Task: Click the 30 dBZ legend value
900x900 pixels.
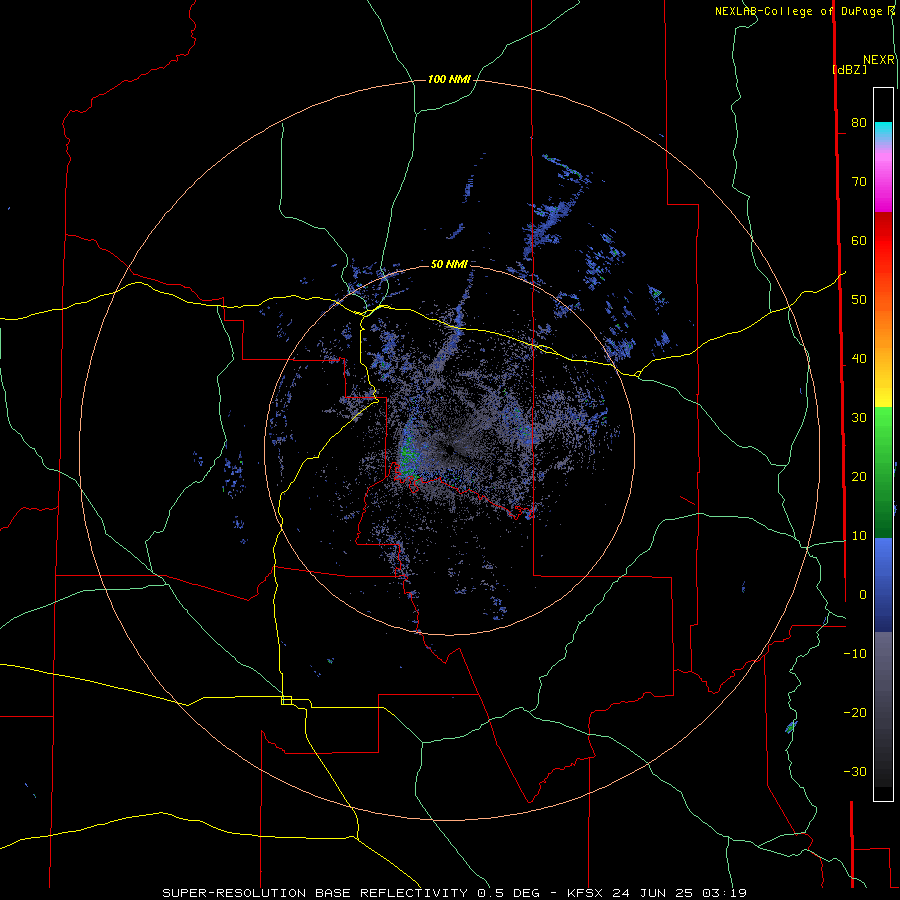Action: 859,418
